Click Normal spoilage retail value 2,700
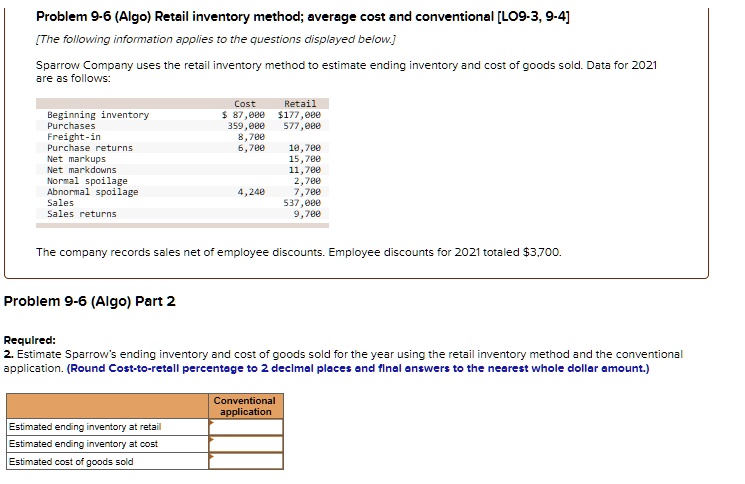The height and width of the screenshot is (484, 745). point(307,180)
